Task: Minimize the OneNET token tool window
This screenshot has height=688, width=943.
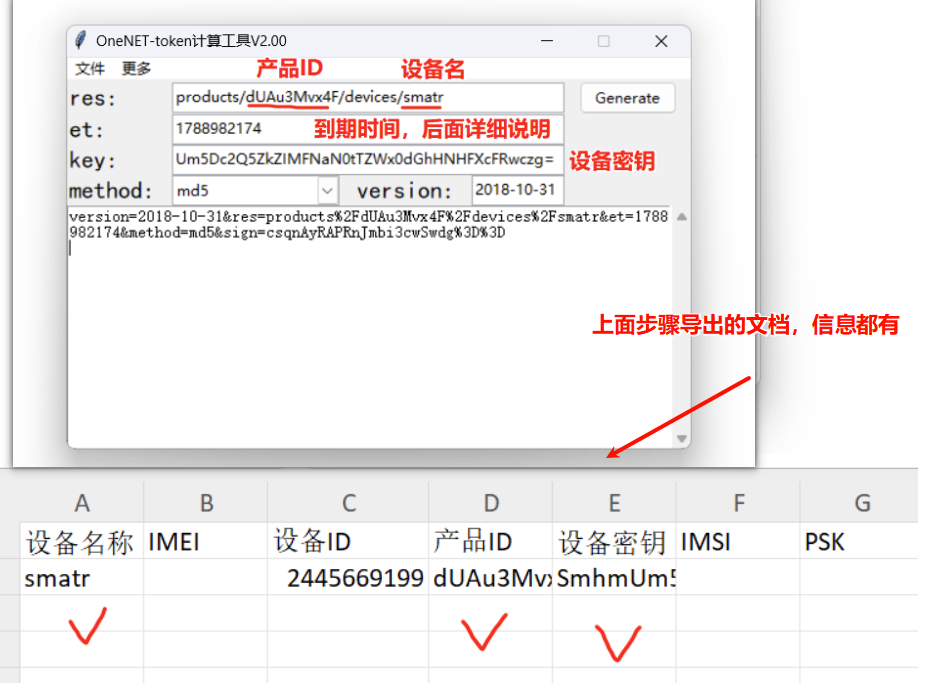Action: (547, 41)
